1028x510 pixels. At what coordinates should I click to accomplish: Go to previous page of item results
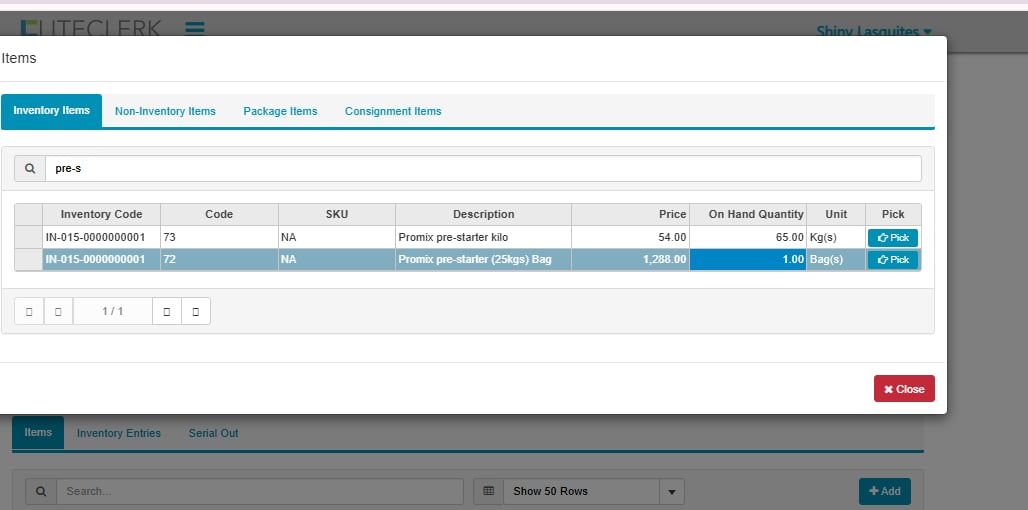[58, 312]
